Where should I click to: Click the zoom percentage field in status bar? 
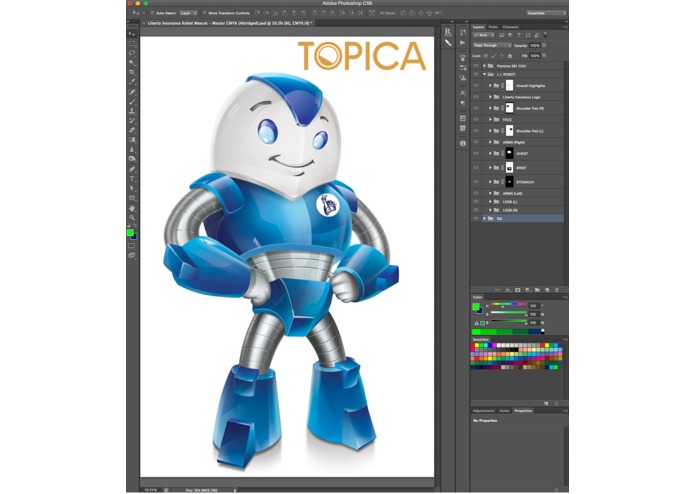pyautogui.click(x=151, y=490)
